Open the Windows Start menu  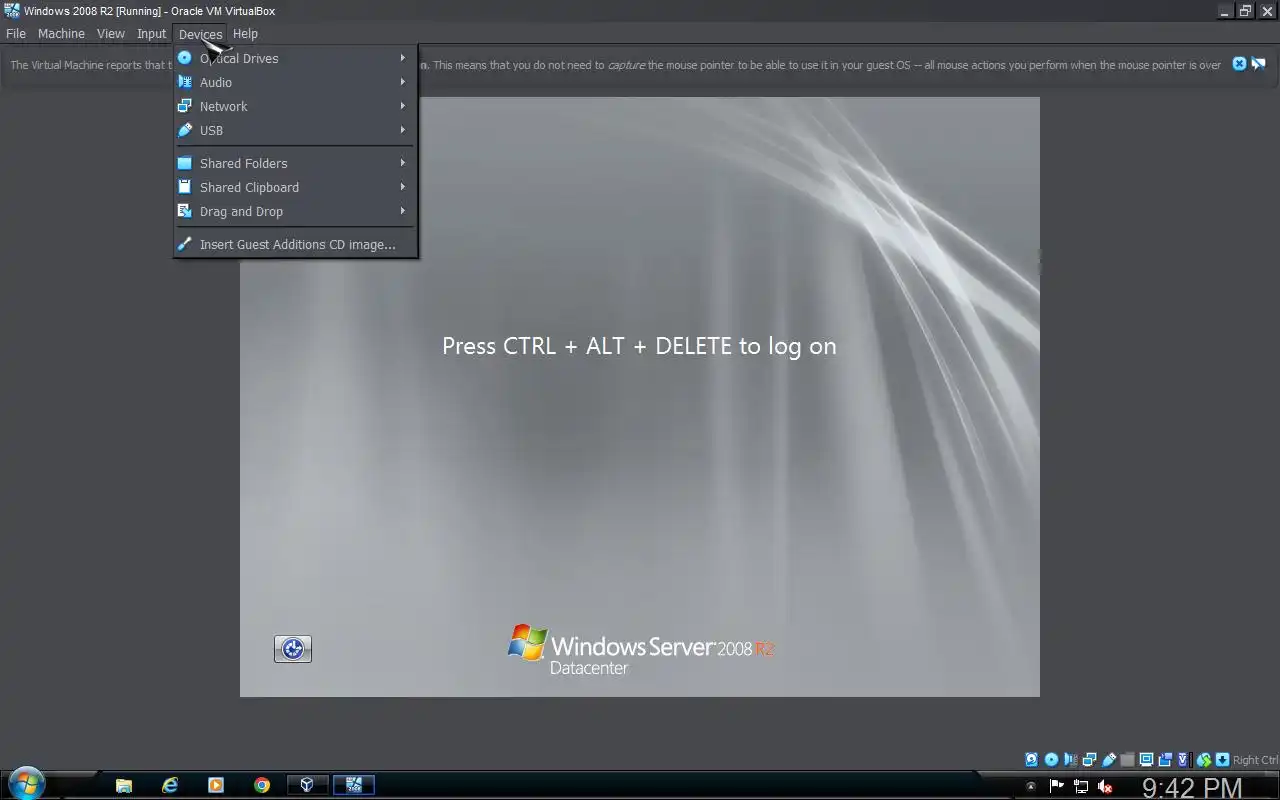pyautogui.click(x=26, y=784)
